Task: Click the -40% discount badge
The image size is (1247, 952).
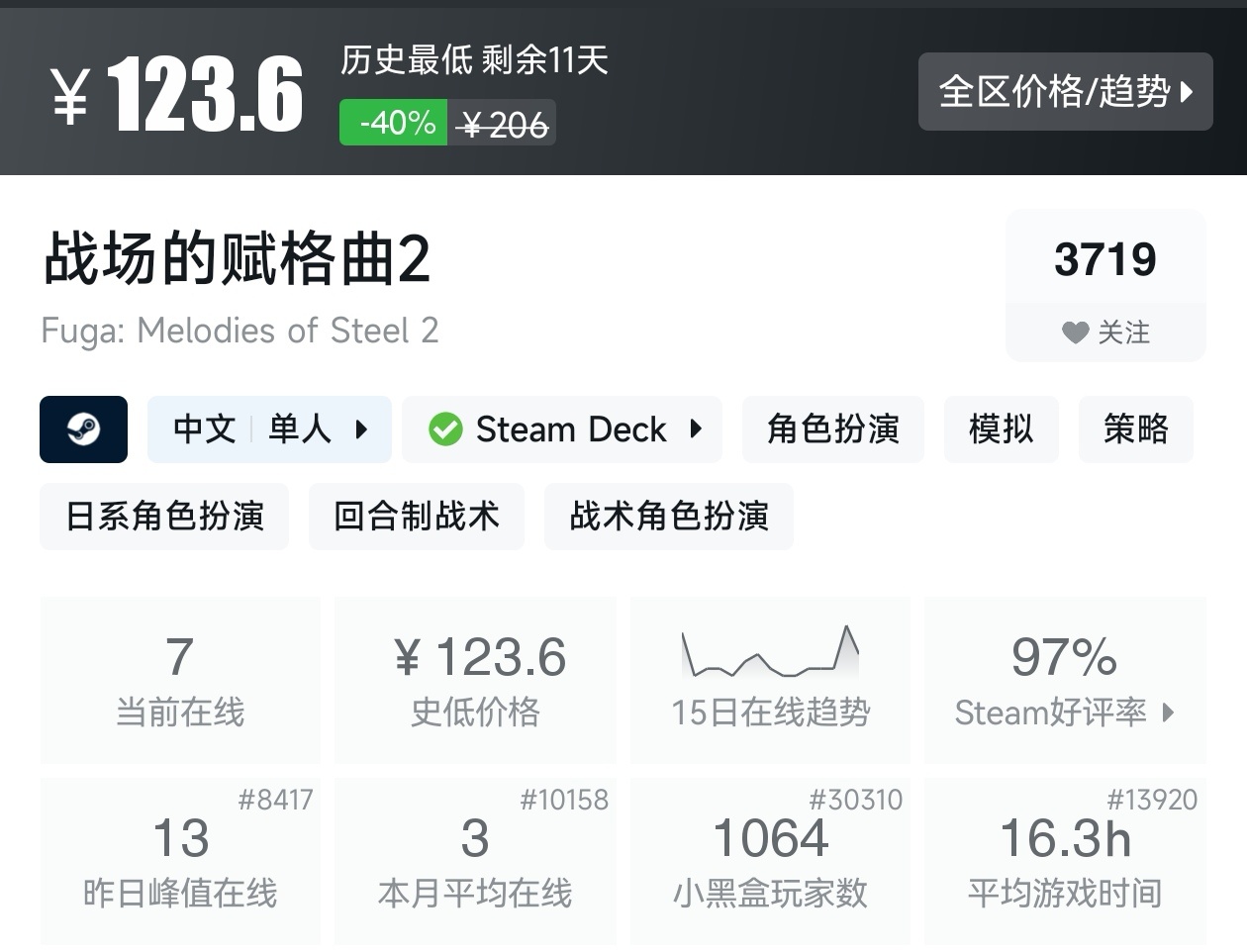Action: 394,123
